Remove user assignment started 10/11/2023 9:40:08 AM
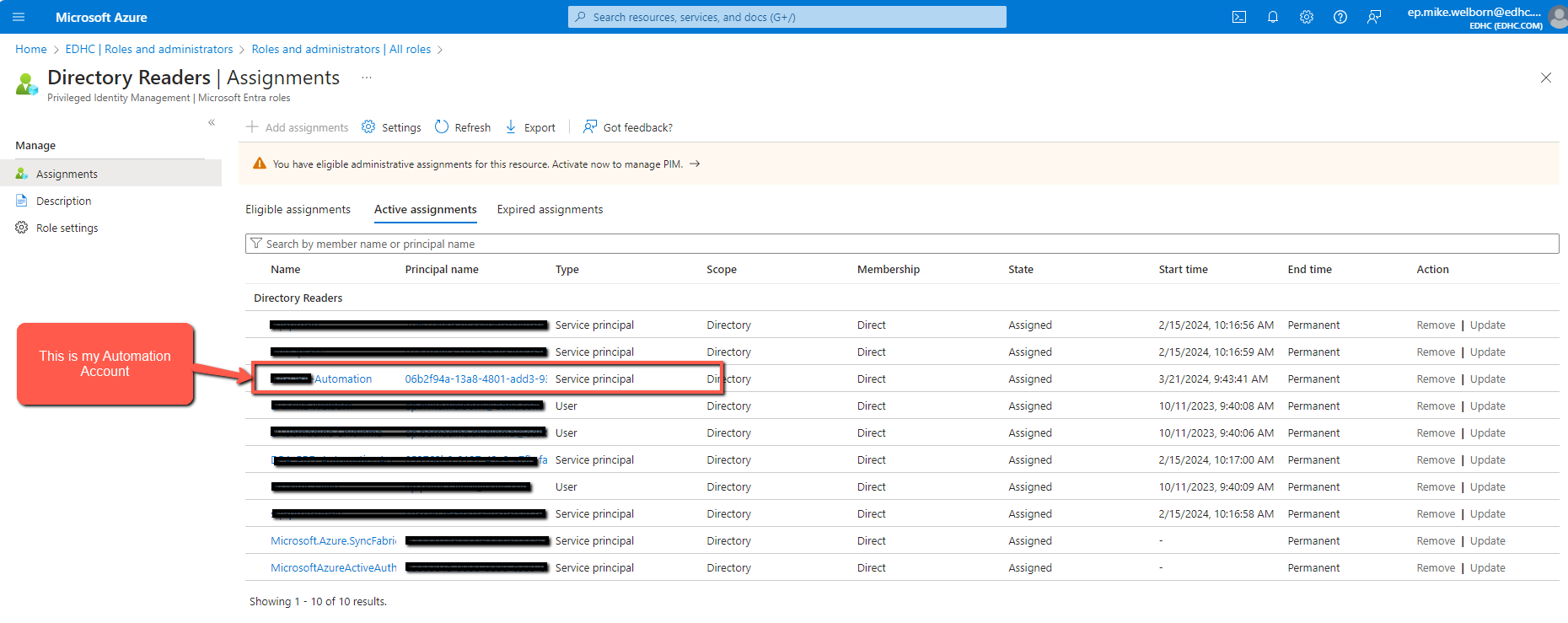This screenshot has height=623, width=1568. [1436, 405]
